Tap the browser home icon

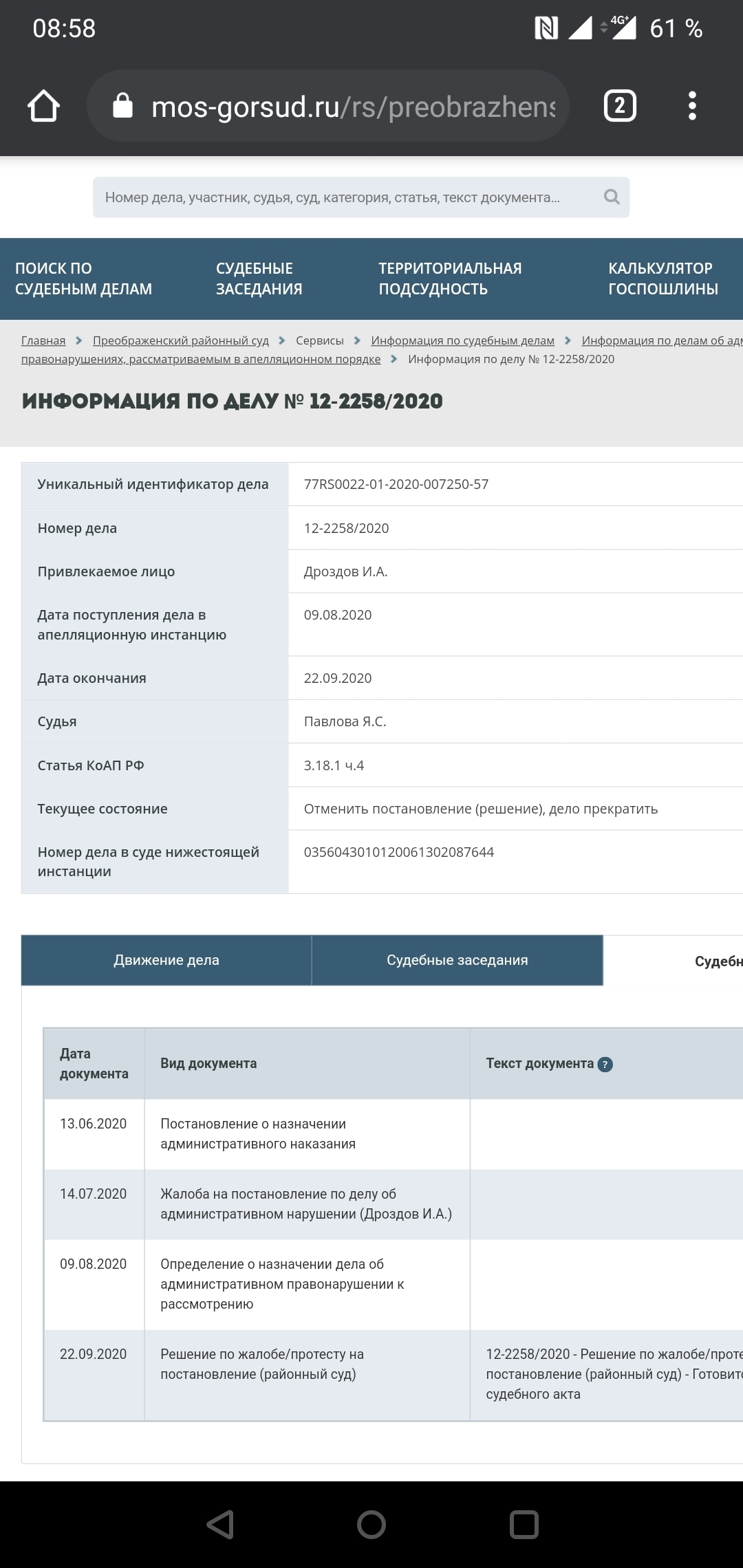click(43, 106)
